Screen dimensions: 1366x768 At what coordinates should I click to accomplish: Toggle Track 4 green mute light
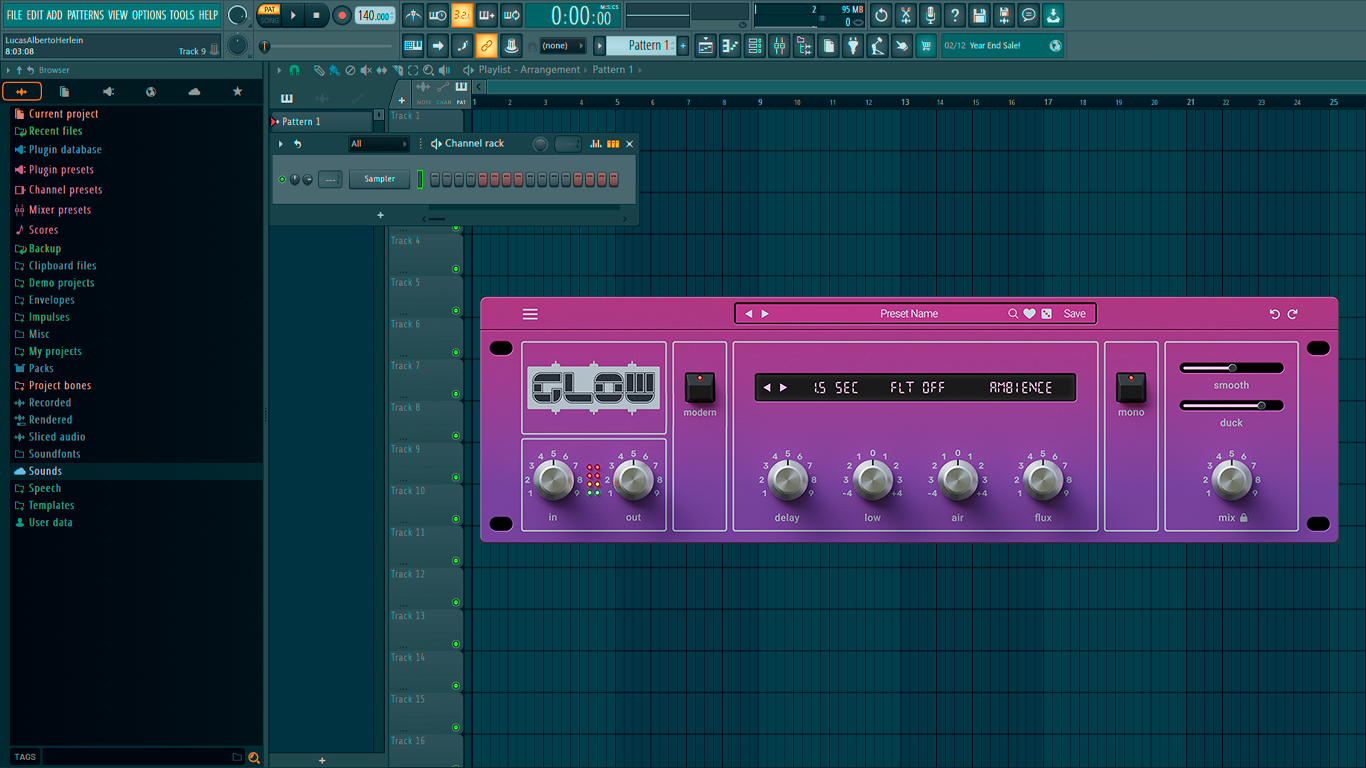click(456, 268)
